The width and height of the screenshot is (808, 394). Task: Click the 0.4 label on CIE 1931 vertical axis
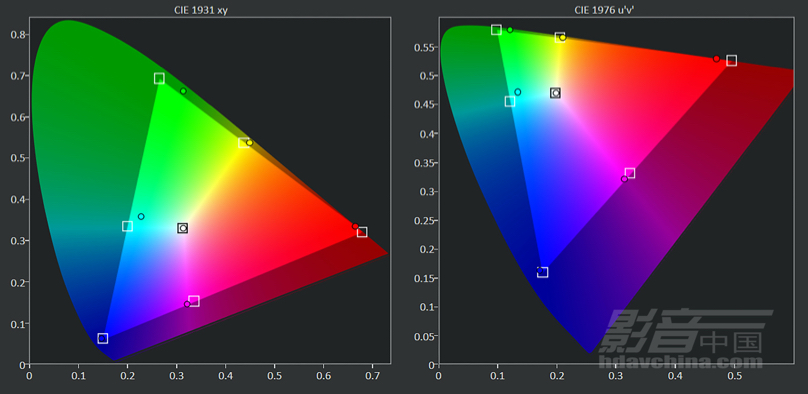point(17,199)
